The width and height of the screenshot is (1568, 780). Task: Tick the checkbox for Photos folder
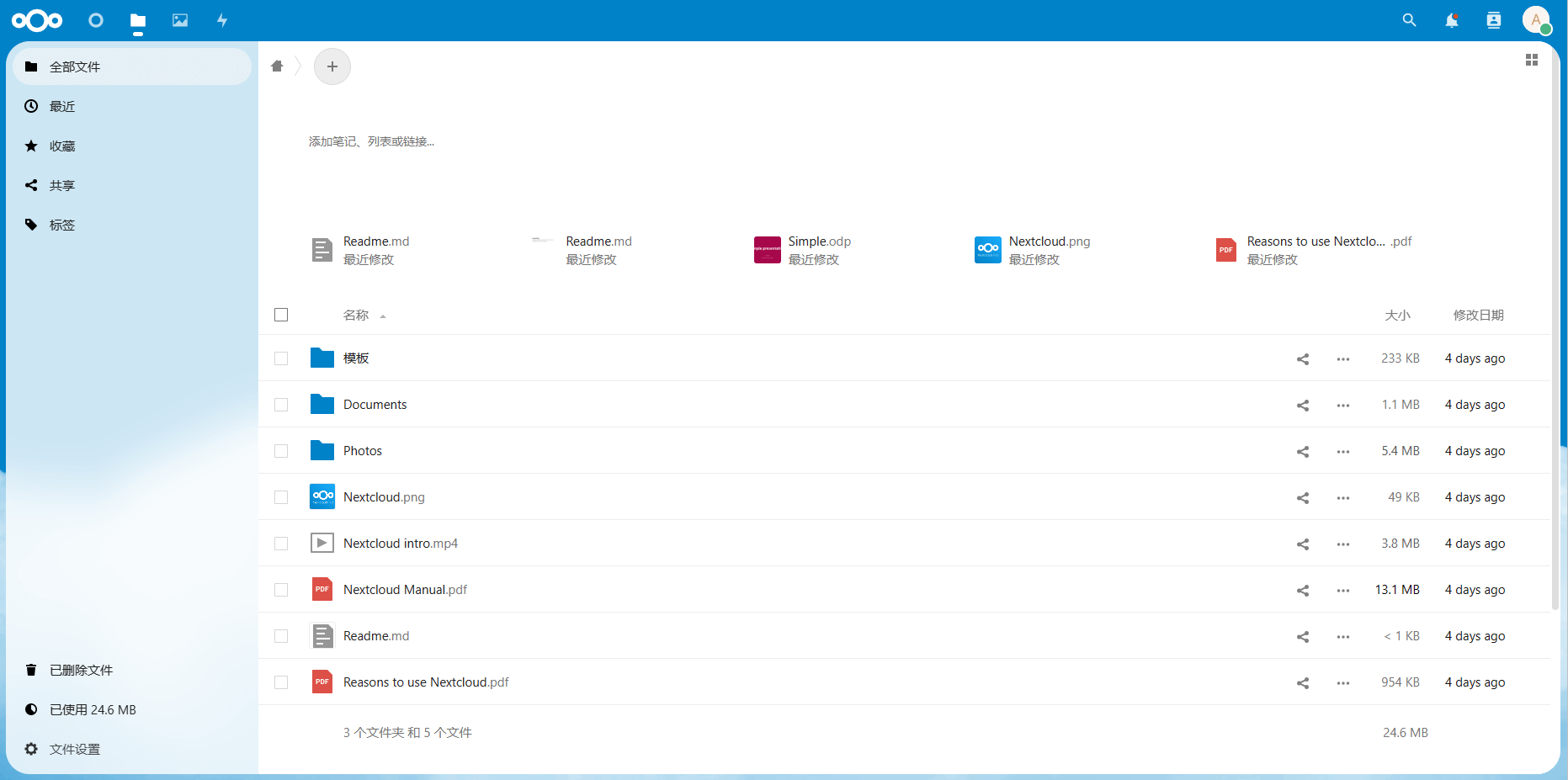[x=281, y=451]
